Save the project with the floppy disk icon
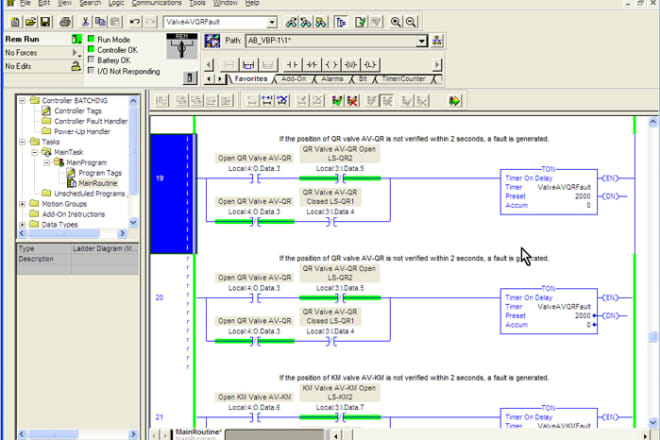660x440 pixels. (45, 22)
